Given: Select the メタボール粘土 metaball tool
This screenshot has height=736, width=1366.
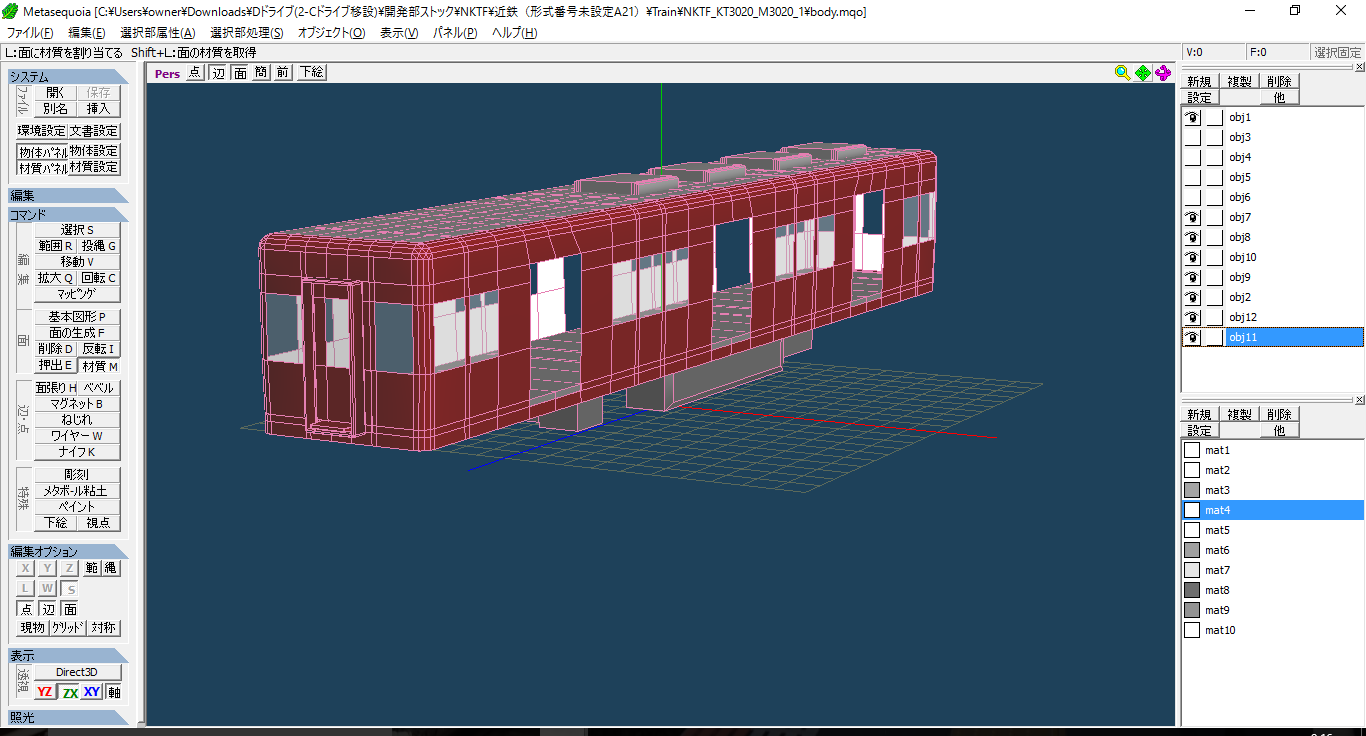Looking at the screenshot, I should (77, 491).
